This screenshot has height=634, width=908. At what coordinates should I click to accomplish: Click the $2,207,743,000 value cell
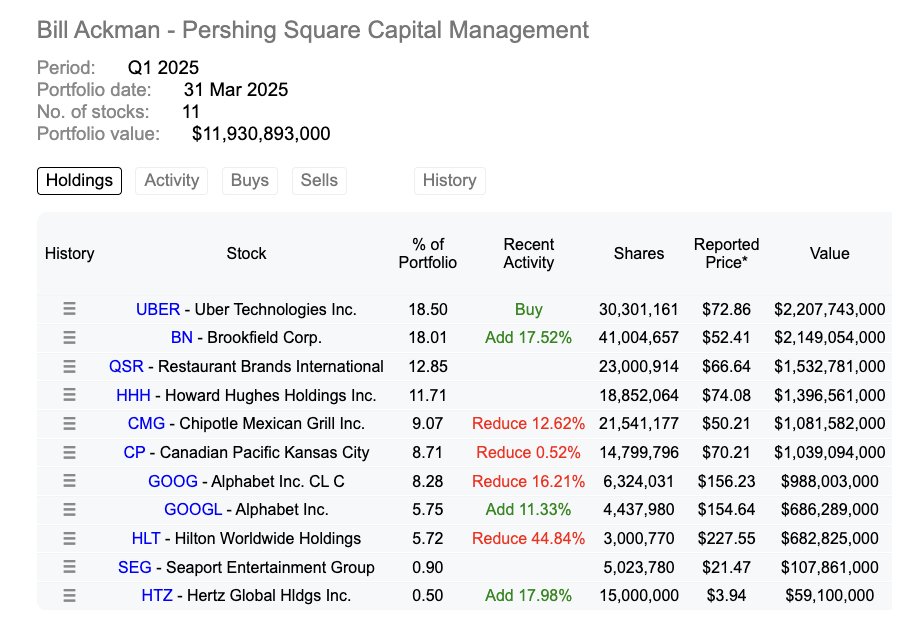click(829, 309)
